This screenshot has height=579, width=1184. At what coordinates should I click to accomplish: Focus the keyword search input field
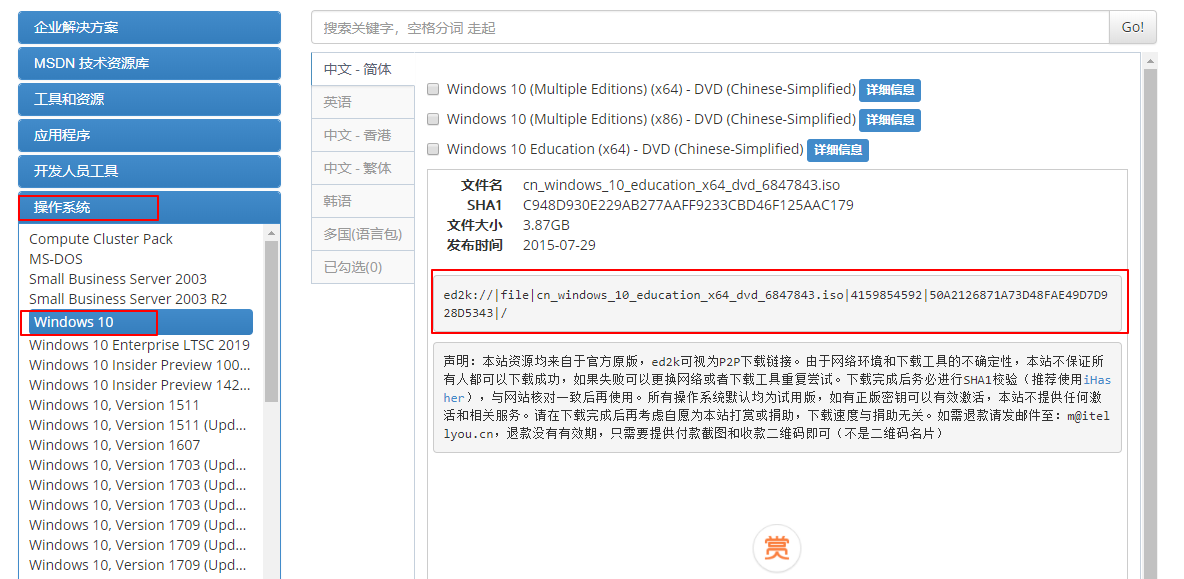(711, 27)
